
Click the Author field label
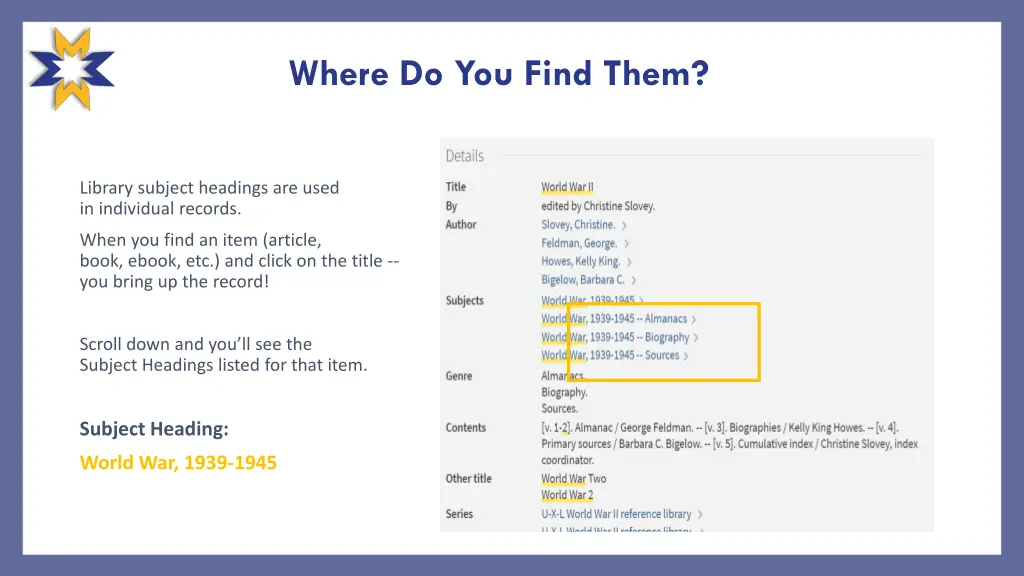(x=461, y=225)
